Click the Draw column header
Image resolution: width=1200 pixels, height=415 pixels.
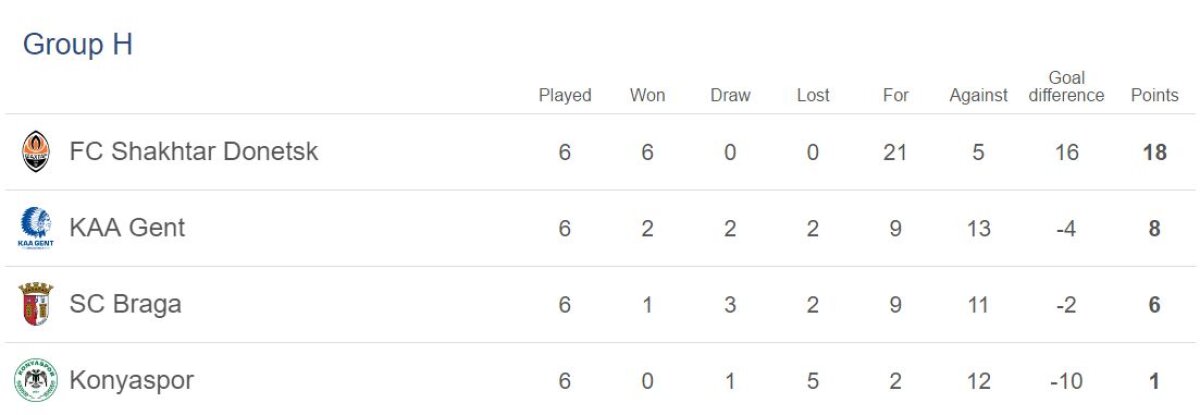(x=730, y=96)
